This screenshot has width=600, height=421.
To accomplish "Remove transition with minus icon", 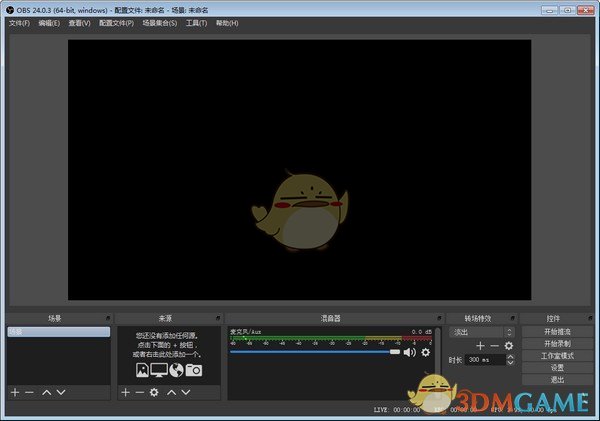I will point(494,346).
